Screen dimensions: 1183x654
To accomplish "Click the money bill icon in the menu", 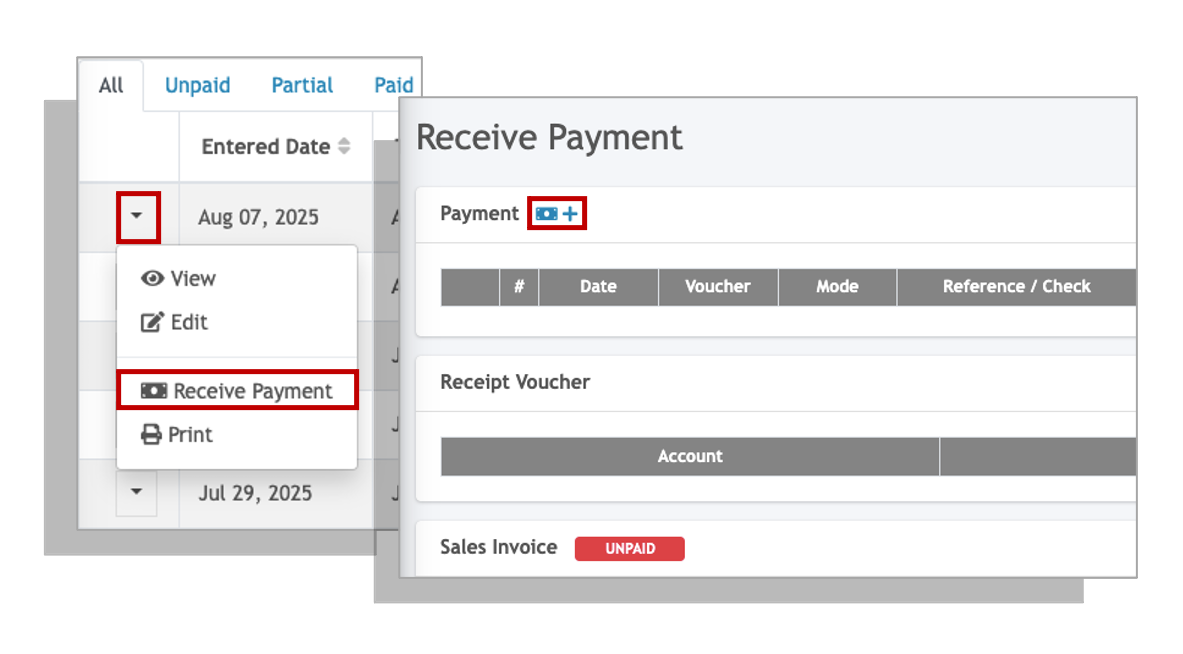I will pyautogui.click(x=154, y=391).
